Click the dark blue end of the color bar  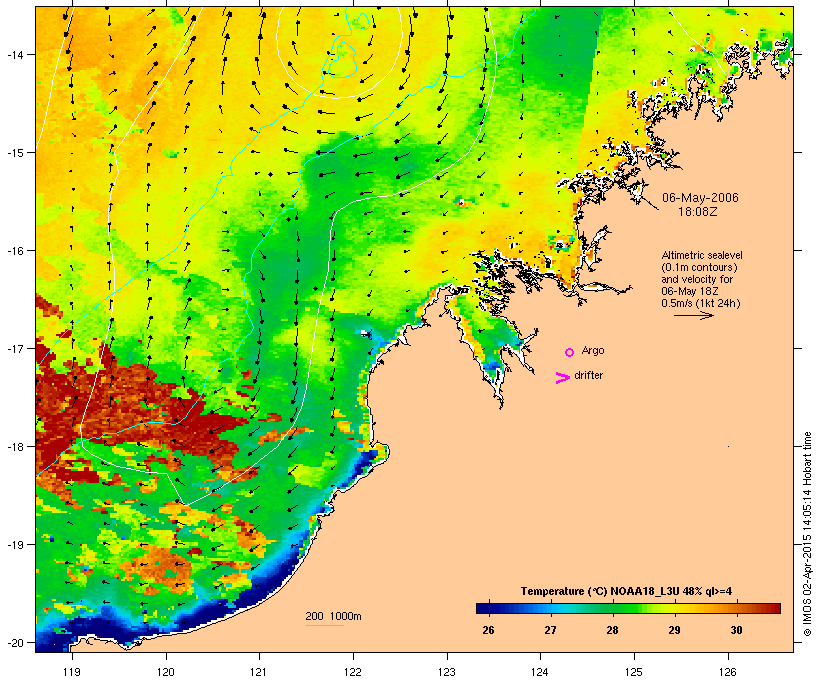coord(483,608)
